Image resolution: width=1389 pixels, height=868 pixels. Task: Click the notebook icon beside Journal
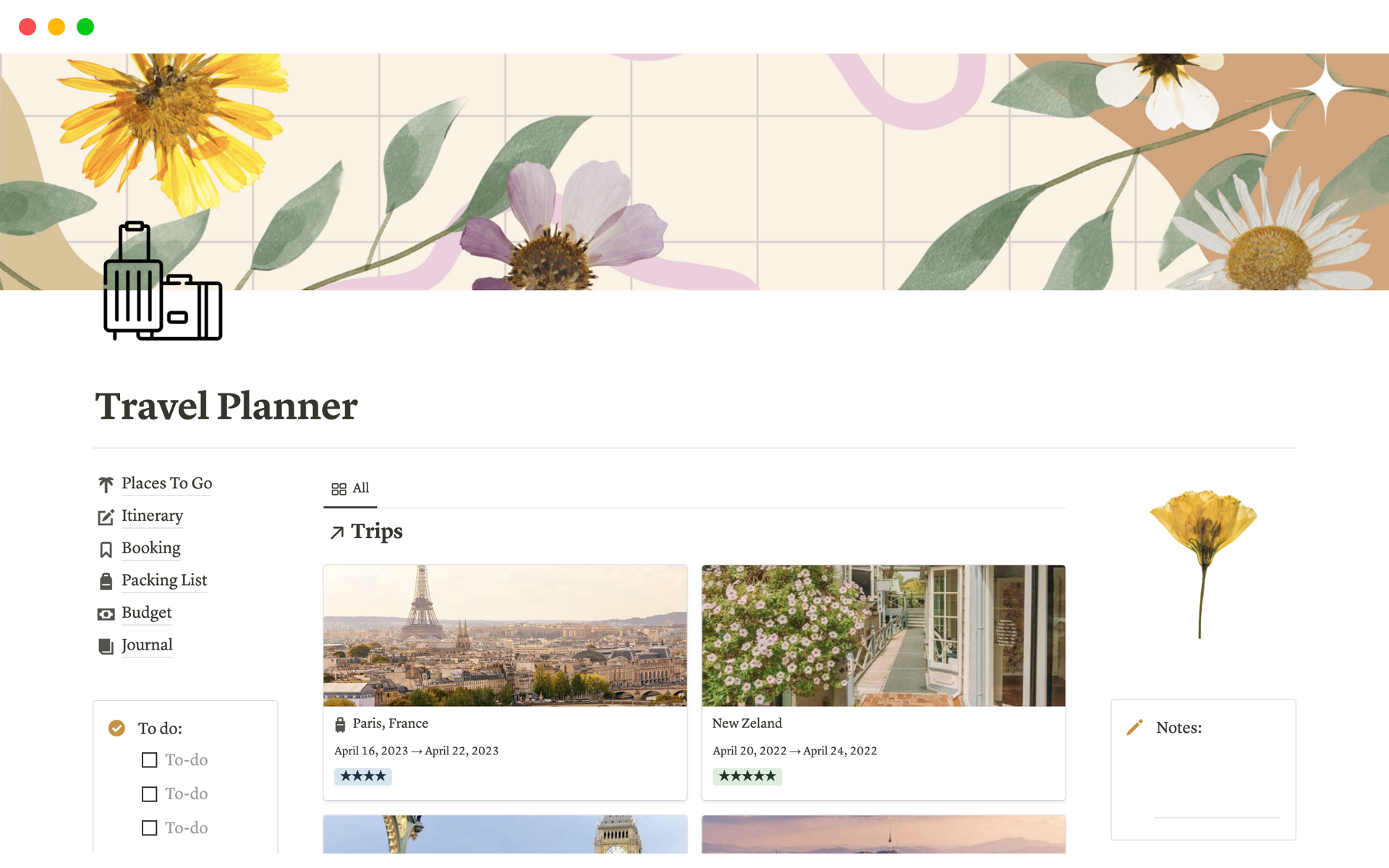point(106,646)
